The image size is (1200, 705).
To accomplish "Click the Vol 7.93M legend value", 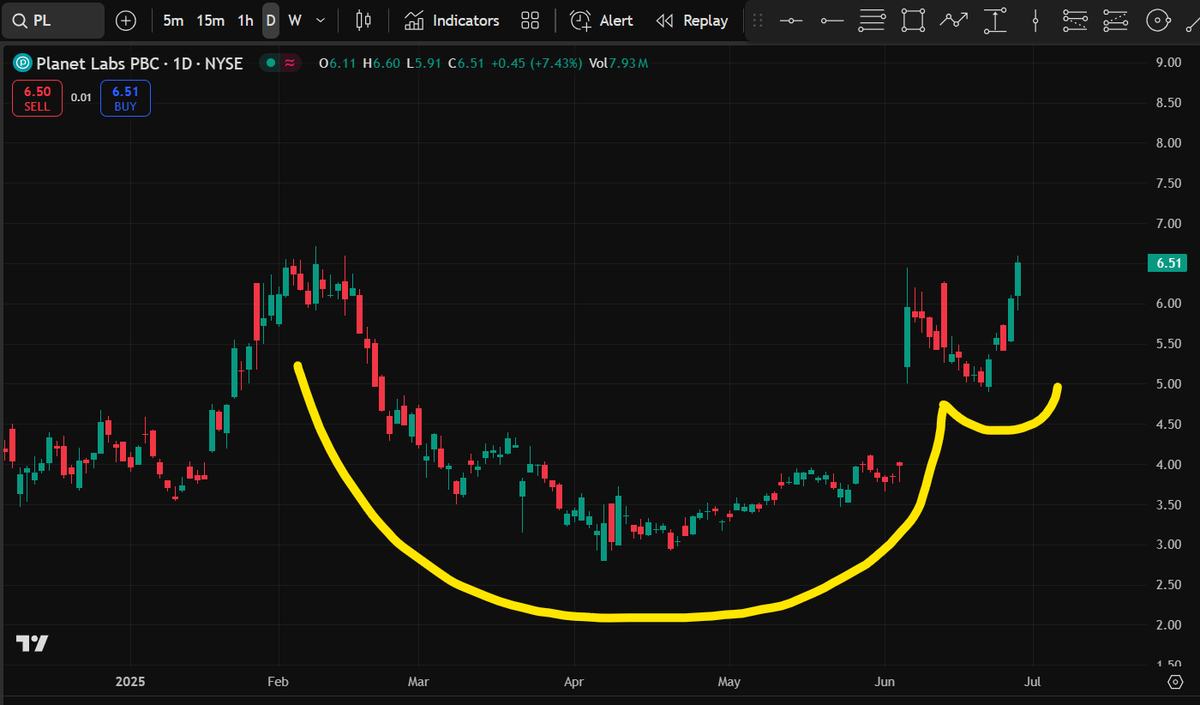I will pos(619,63).
